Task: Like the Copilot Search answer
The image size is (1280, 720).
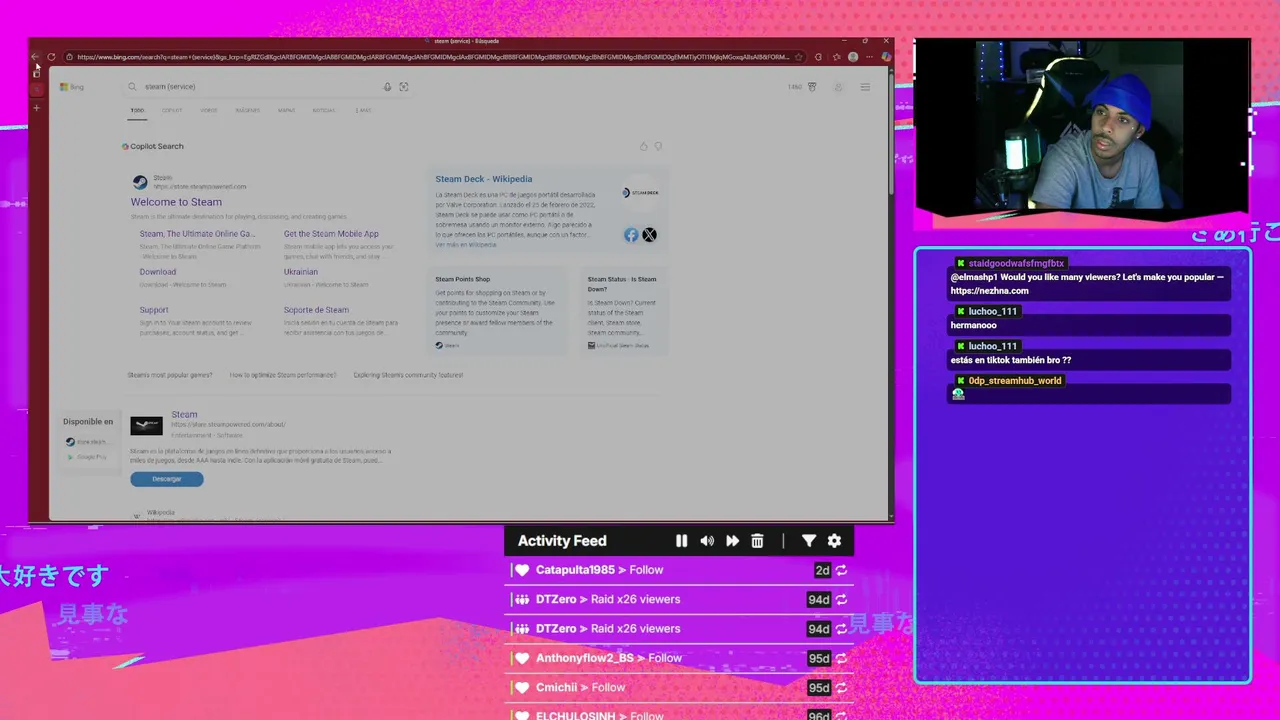Action: [643, 146]
